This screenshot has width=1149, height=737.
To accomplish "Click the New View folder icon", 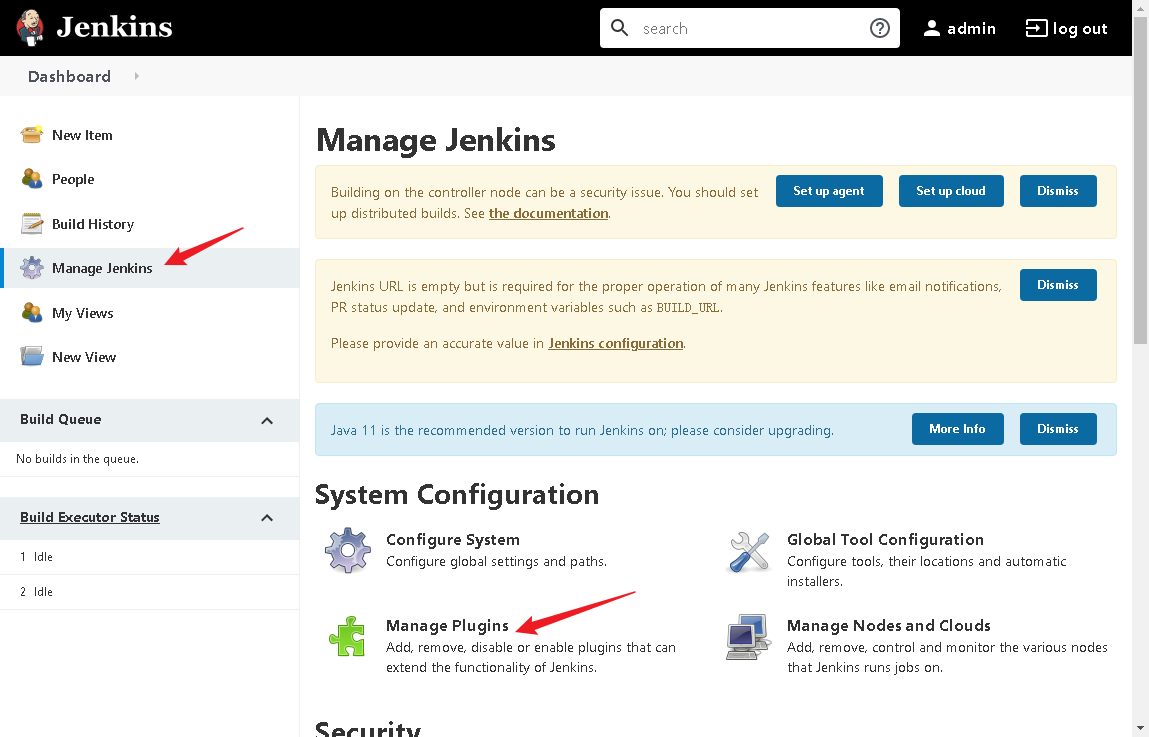I will click(32, 357).
